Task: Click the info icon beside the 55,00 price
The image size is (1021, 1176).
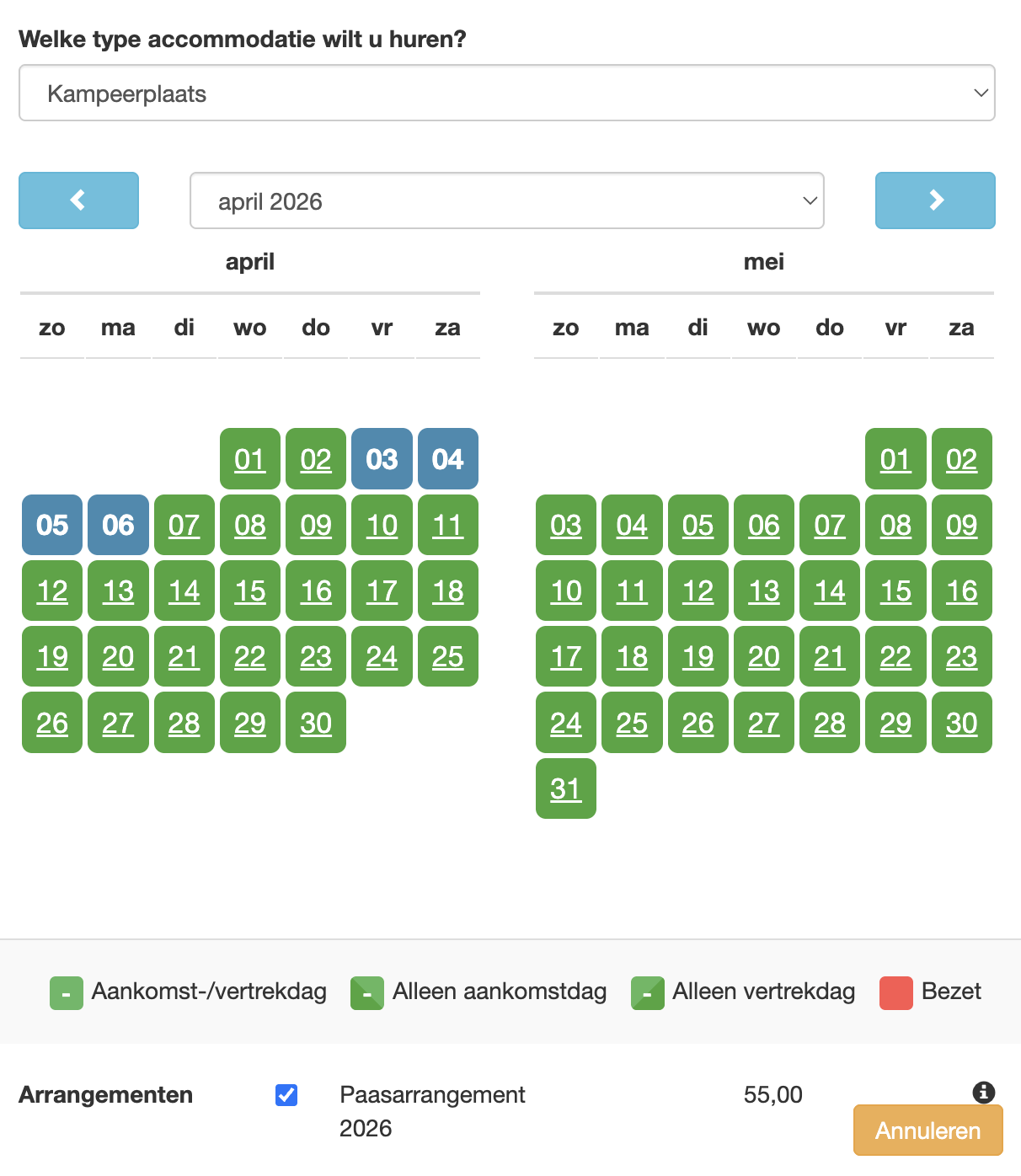Action: pyautogui.click(x=983, y=1093)
